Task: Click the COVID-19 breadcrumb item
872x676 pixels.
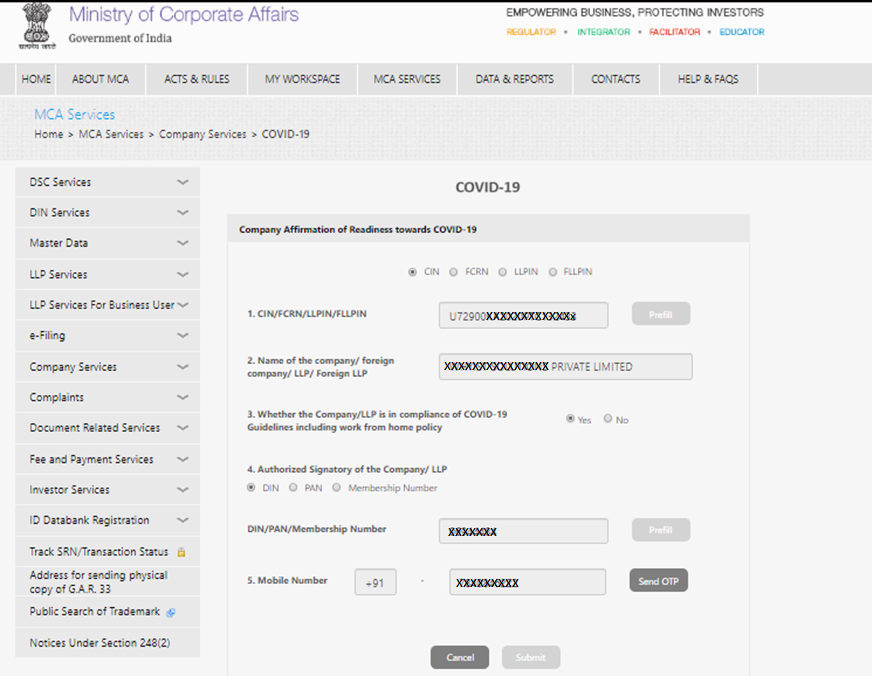Action: pyautogui.click(x=285, y=134)
